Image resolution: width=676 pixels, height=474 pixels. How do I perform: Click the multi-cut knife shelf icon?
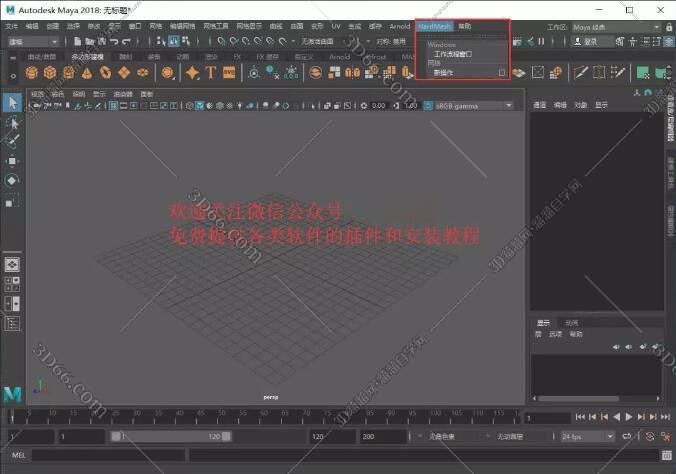(580, 72)
